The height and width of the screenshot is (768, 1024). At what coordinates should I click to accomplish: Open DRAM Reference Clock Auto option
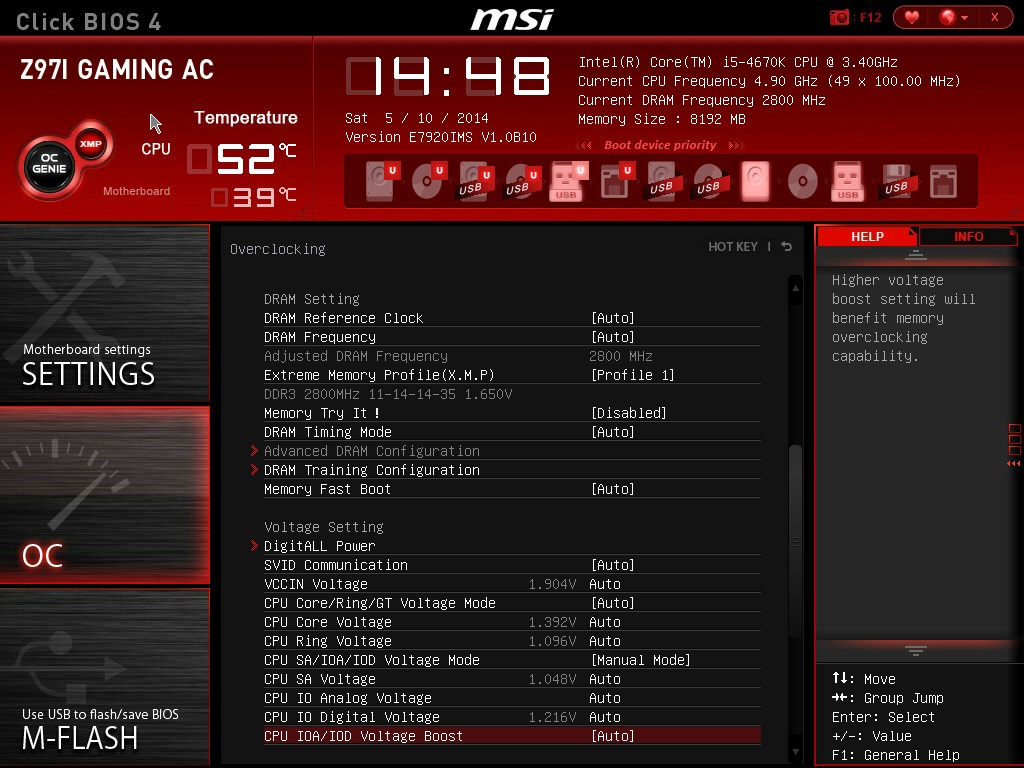[613, 318]
